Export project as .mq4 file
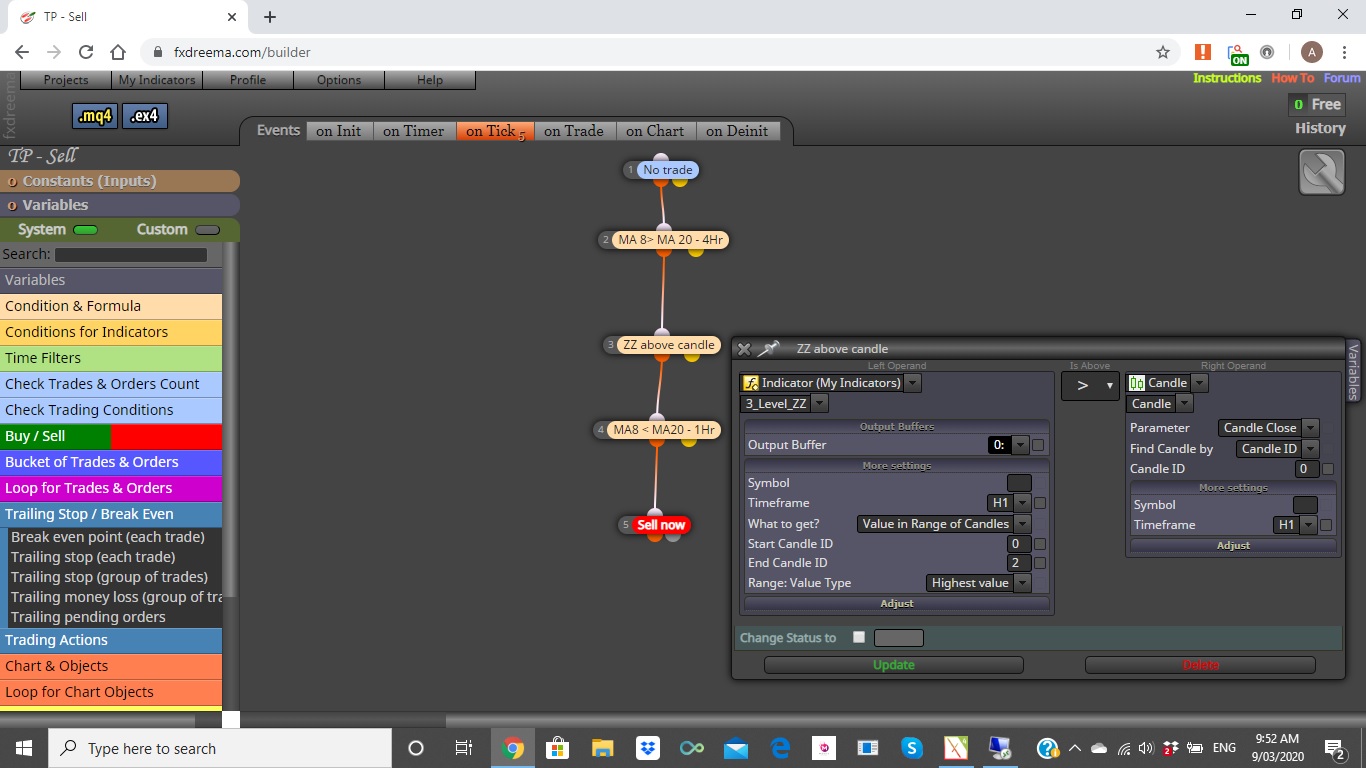The width and height of the screenshot is (1366, 768). (95, 116)
